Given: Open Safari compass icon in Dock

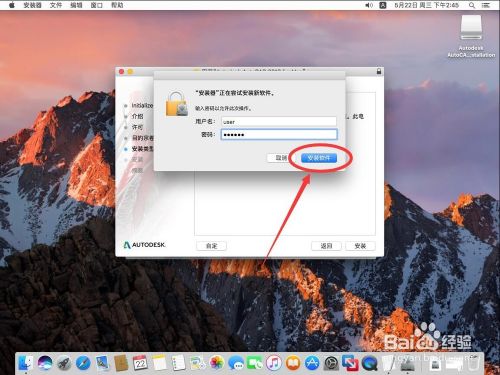Looking at the screenshot, I should click(83, 363).
